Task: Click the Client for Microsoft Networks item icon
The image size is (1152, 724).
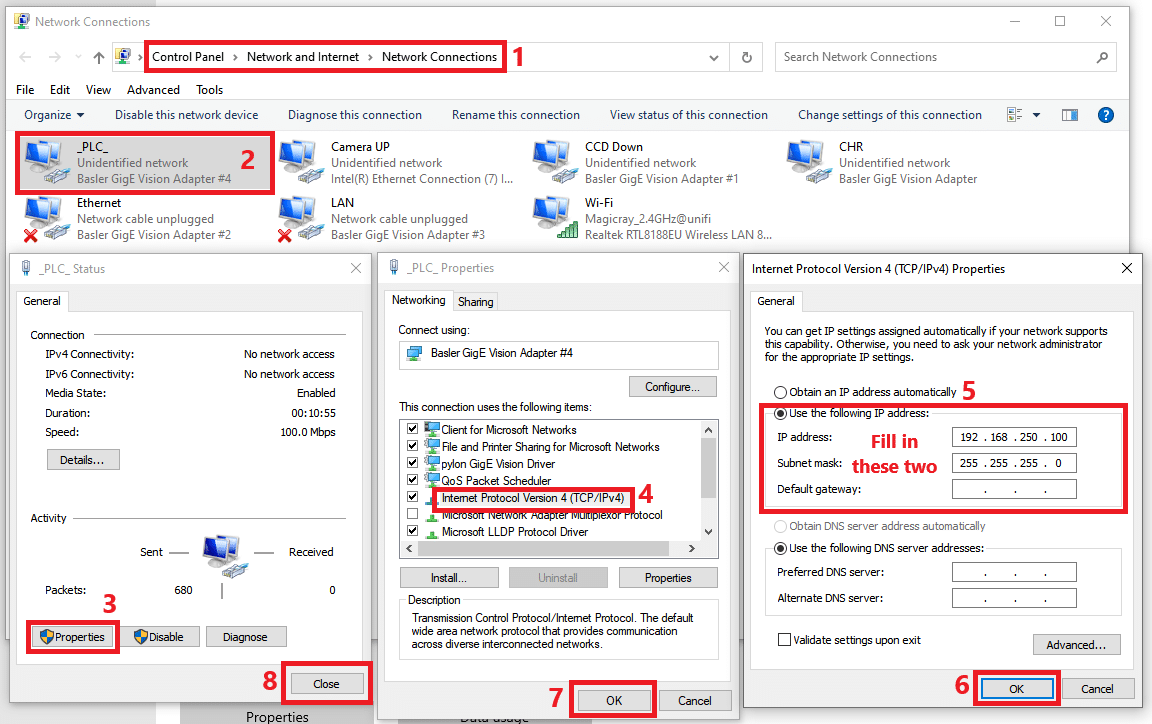Action: coord(432,429)
